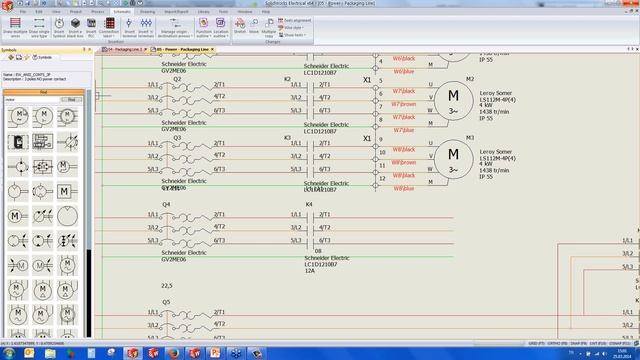Open Manage origin-destination arrows dropdown
Viewport: 640px width, 360px height.
174,28
